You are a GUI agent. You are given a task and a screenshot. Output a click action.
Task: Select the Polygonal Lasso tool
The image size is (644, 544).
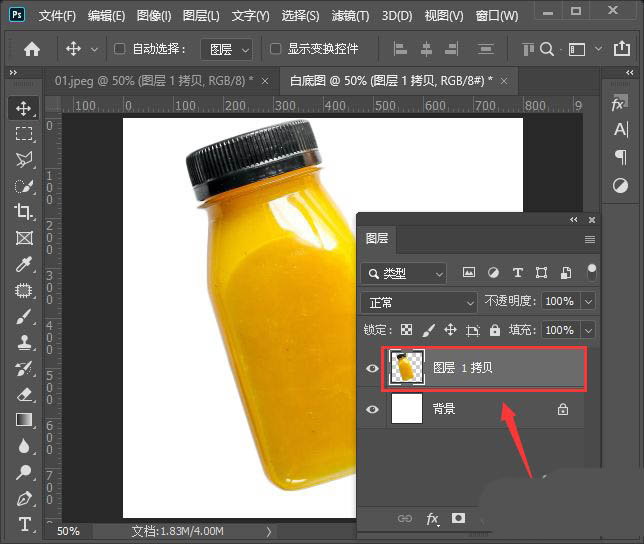(x=23, y=160)
